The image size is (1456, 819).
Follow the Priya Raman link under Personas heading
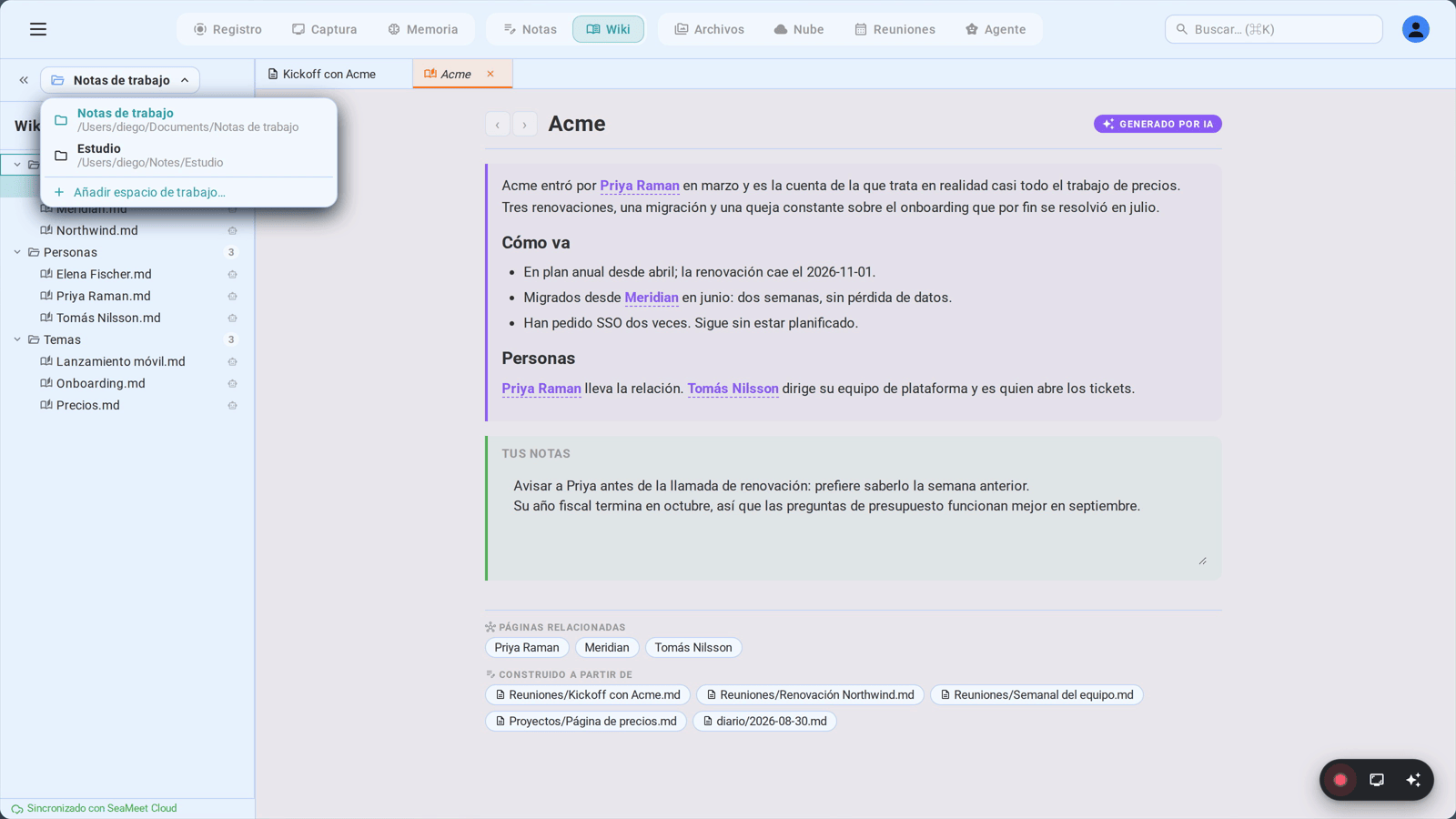pos(541,389)
